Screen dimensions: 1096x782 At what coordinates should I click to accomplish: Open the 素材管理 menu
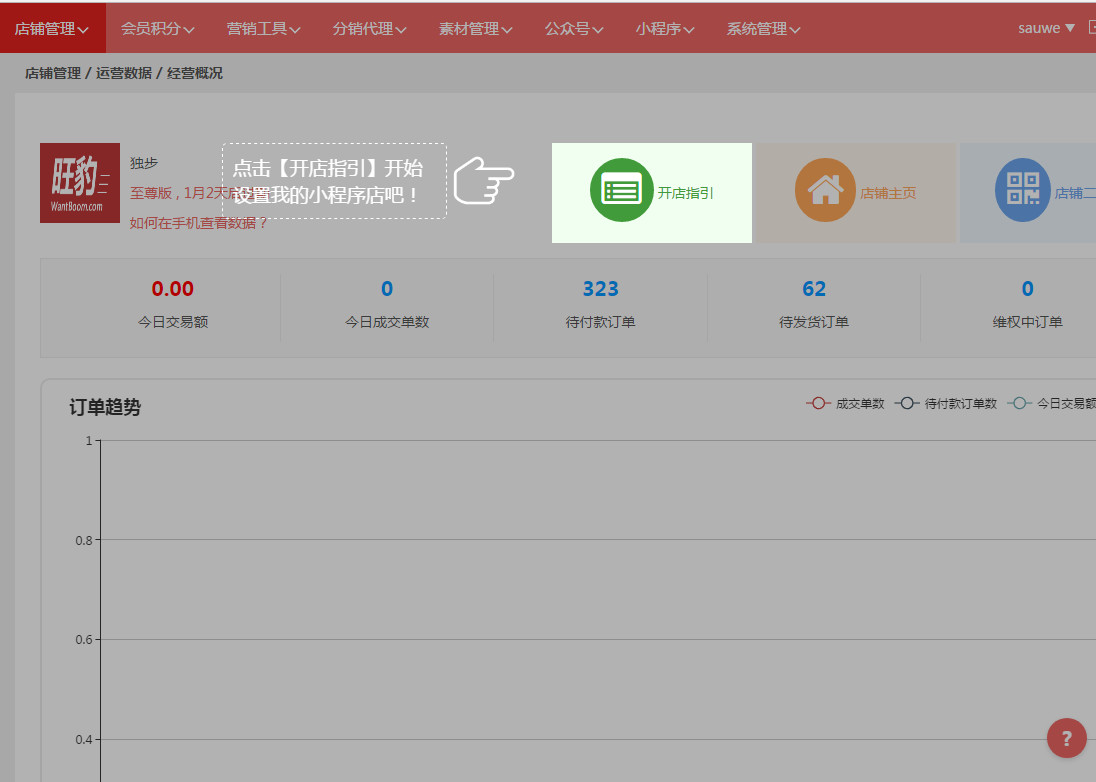(x=476, y=29)
